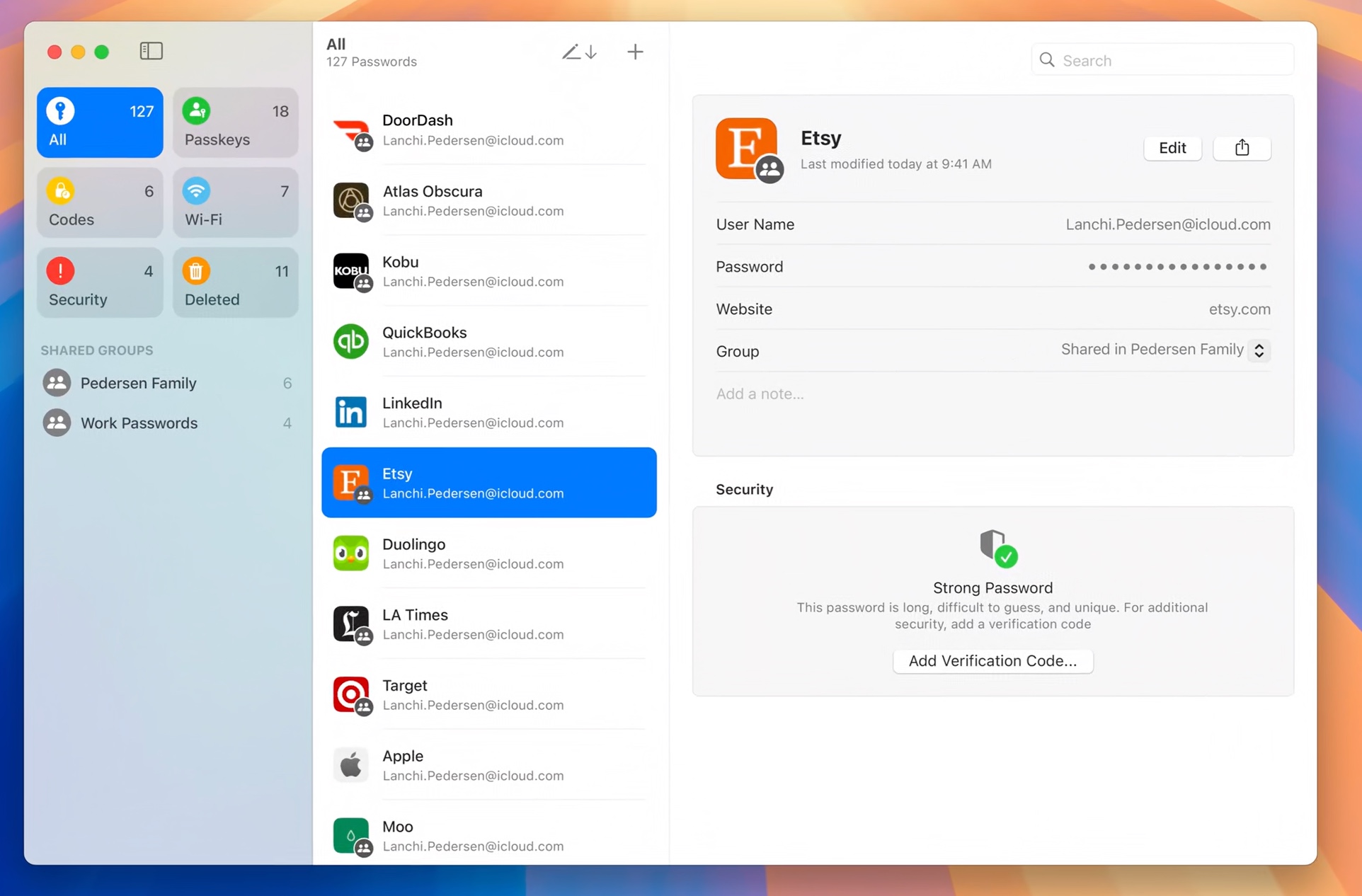The image size is (1362, 896).
Task: Click the email under Etsy entry
Action: pos(473,493)
